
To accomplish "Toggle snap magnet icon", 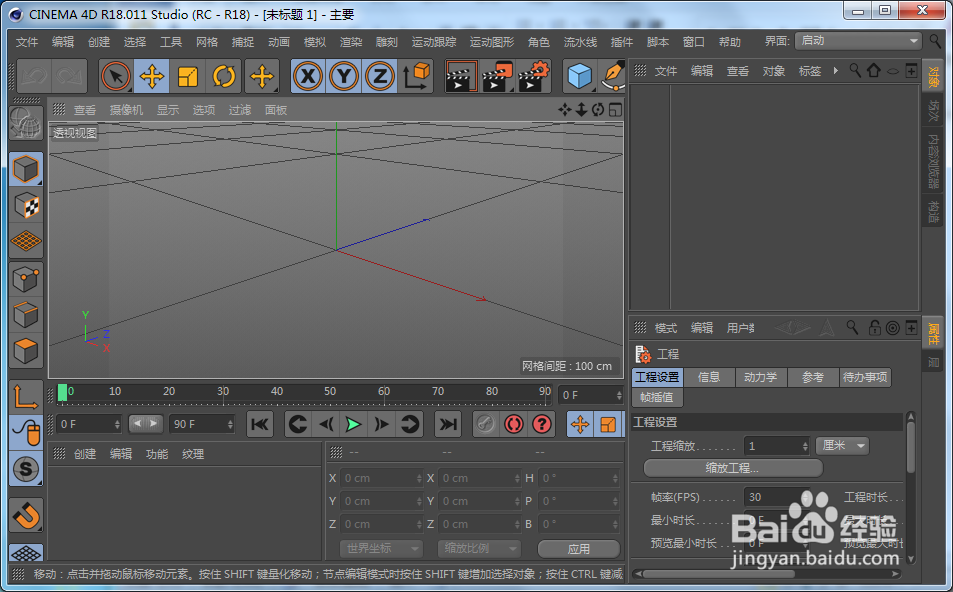I will pos(26,515).
